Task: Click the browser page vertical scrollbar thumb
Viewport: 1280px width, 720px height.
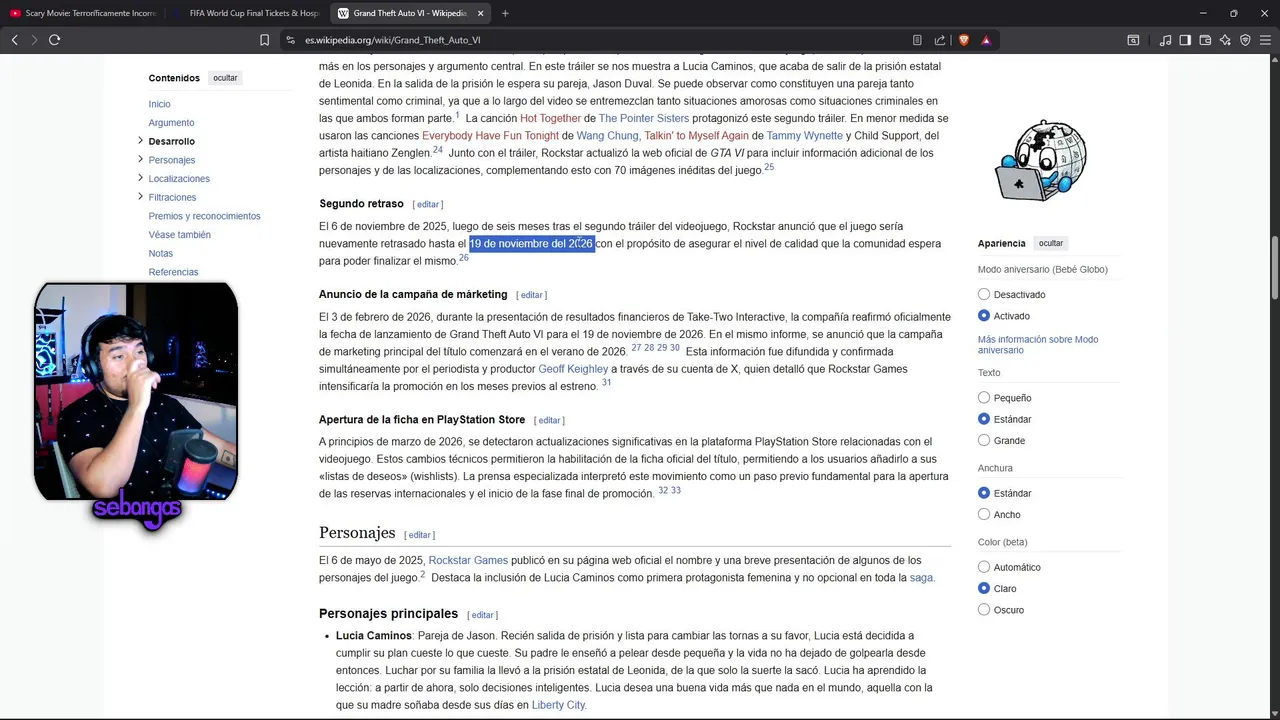Action: 1274,268
